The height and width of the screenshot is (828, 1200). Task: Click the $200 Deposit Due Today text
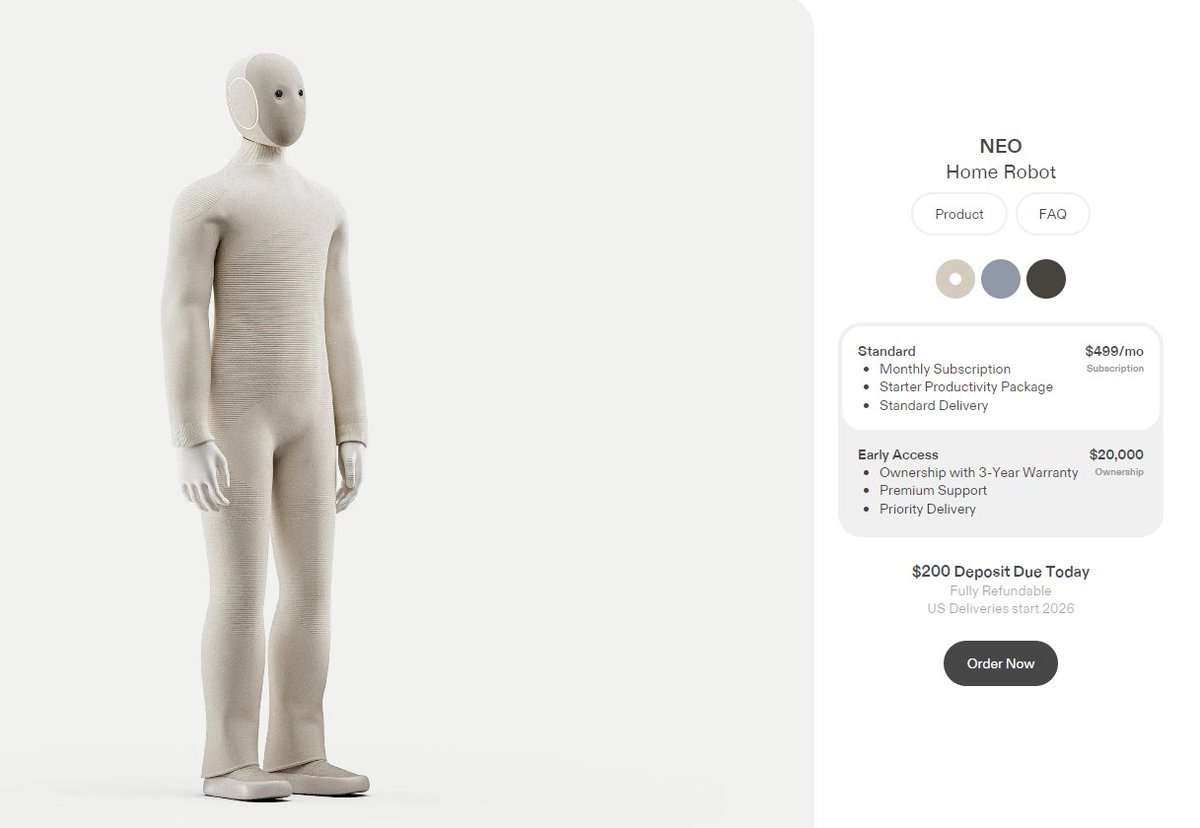click(x=1000, y=572)
